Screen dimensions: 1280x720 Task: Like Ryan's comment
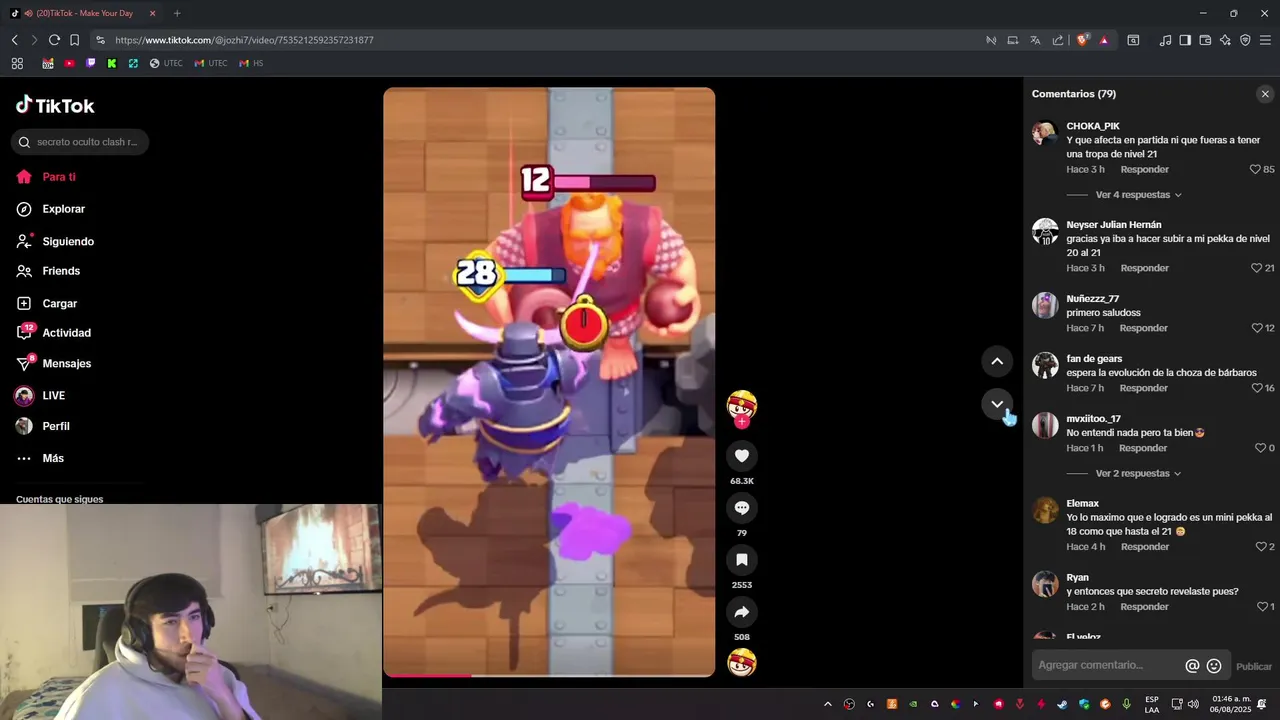click(x=1264, y=607)
